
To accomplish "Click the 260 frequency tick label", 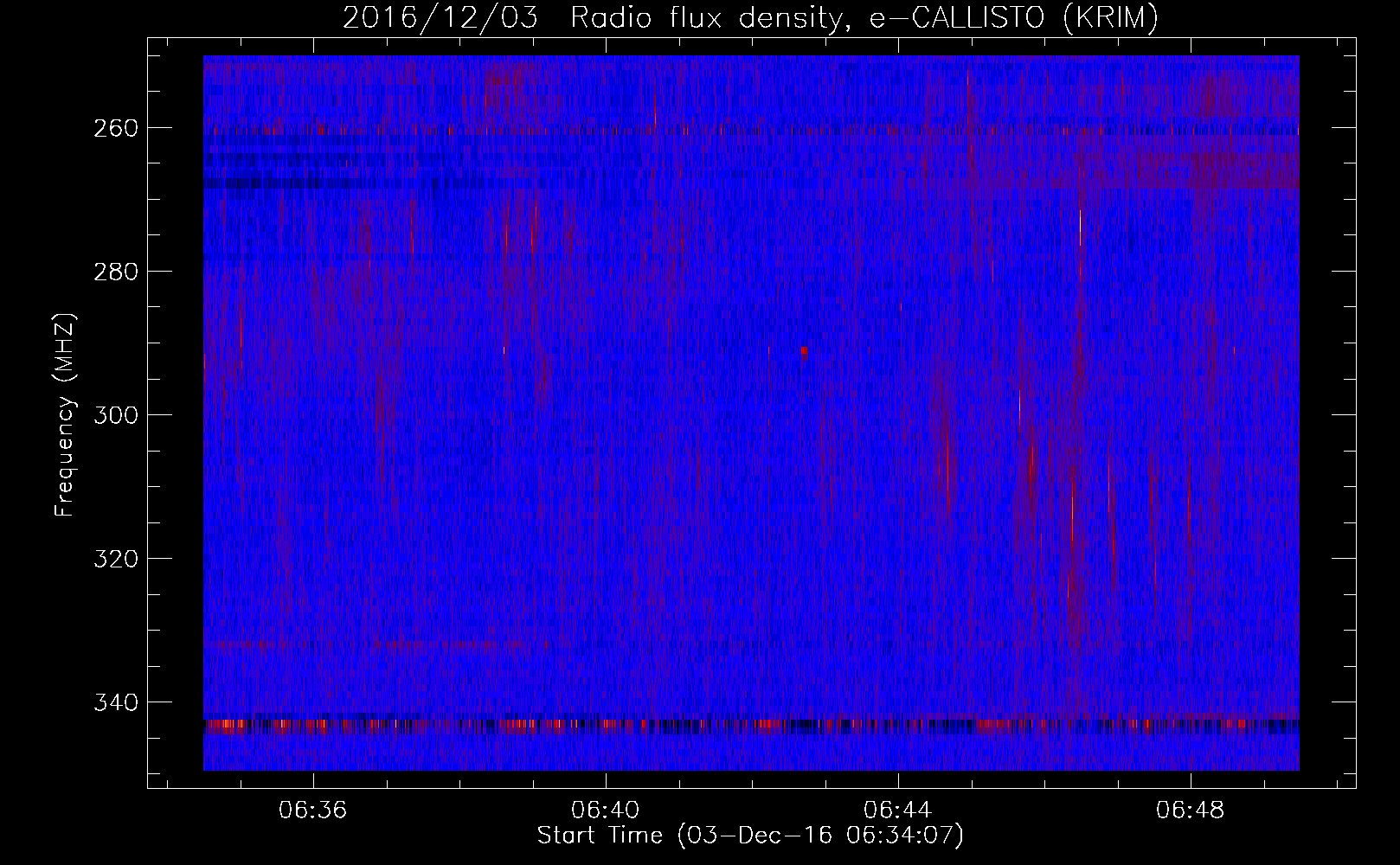I will [115, 128].
